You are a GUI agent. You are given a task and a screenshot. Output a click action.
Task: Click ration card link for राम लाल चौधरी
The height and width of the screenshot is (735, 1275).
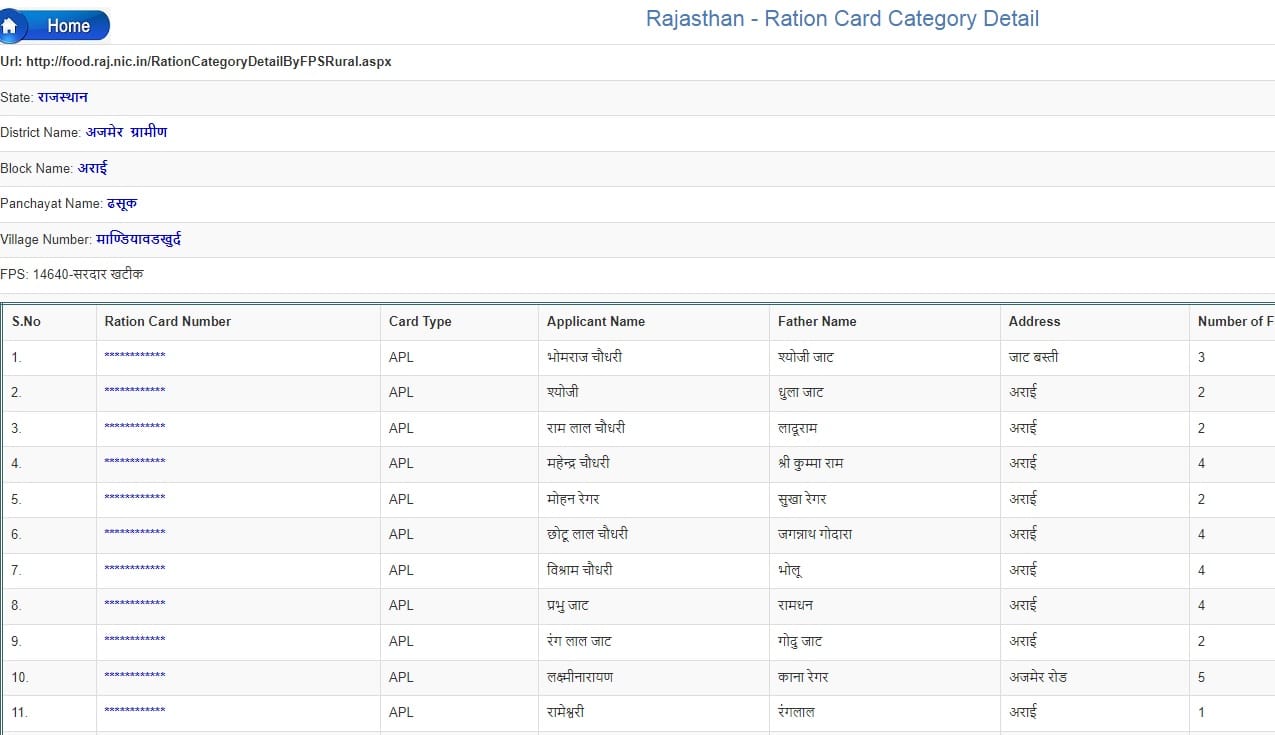pos(136,427)
